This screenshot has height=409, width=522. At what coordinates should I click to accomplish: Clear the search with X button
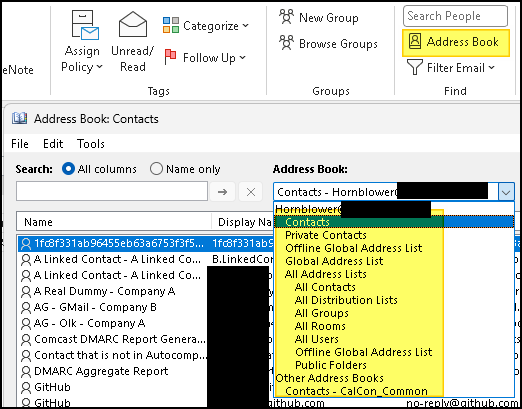click(x=251, y=192)
